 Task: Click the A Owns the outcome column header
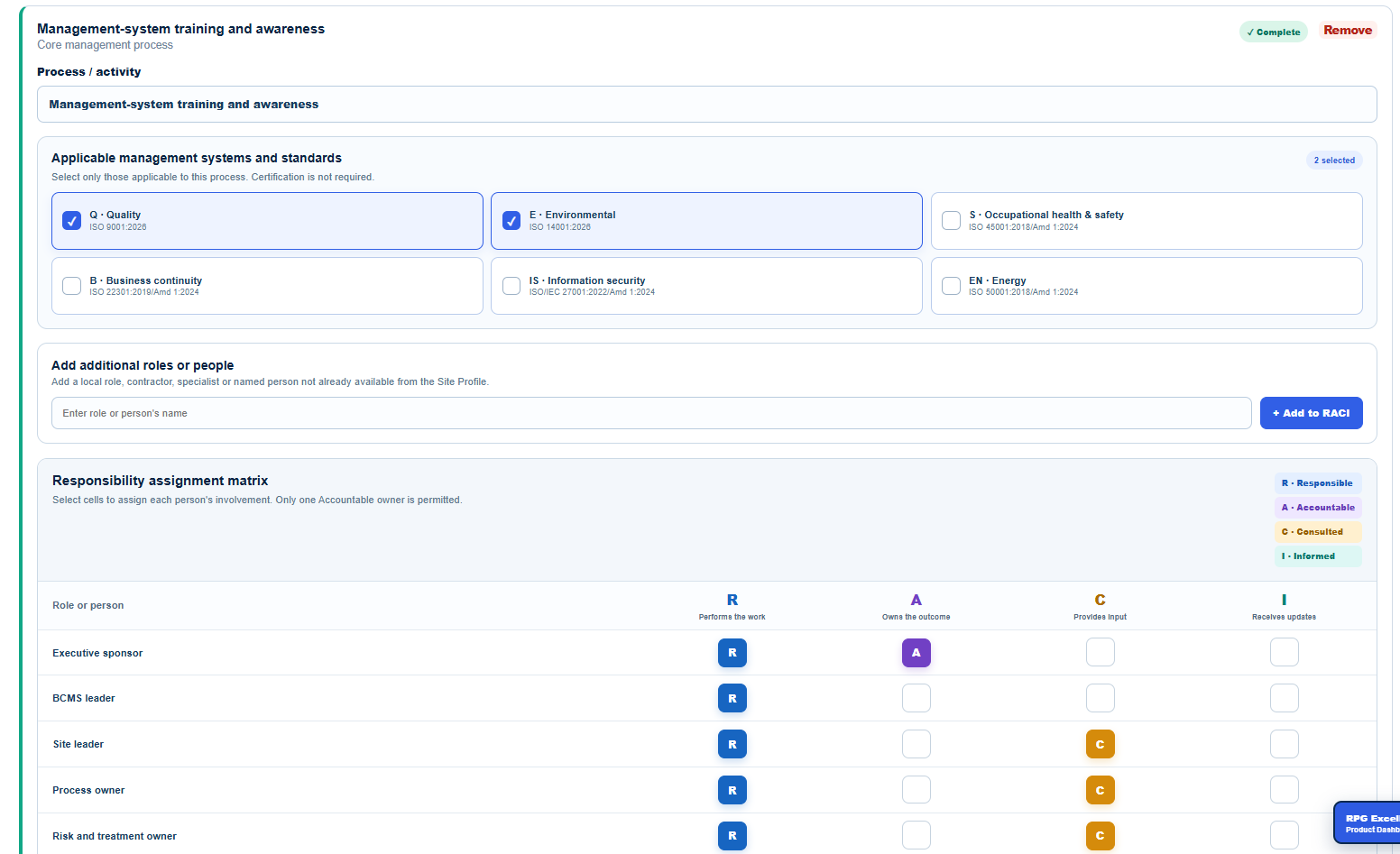[916, 607]
